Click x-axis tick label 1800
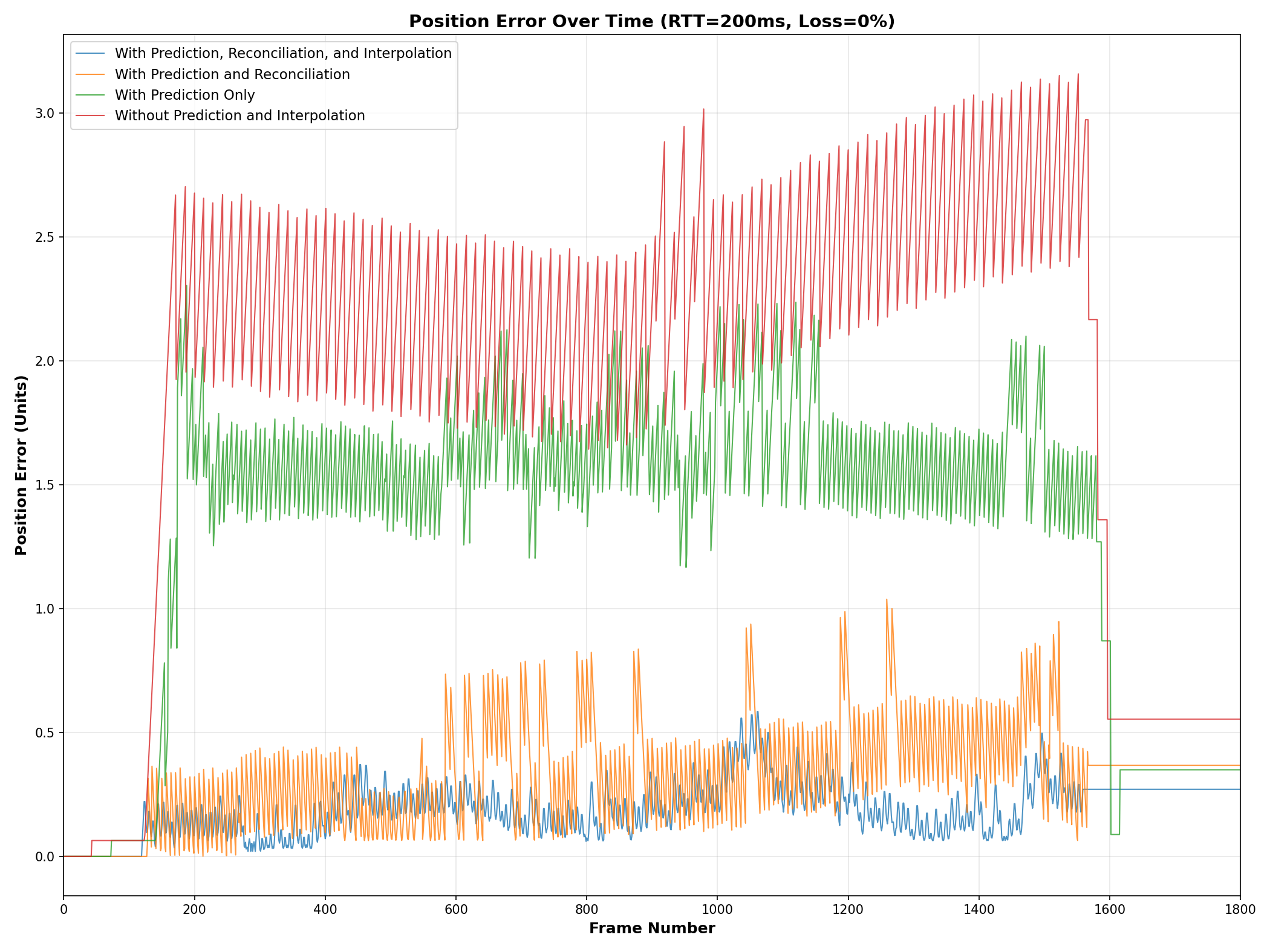 tap(1240, 908)
